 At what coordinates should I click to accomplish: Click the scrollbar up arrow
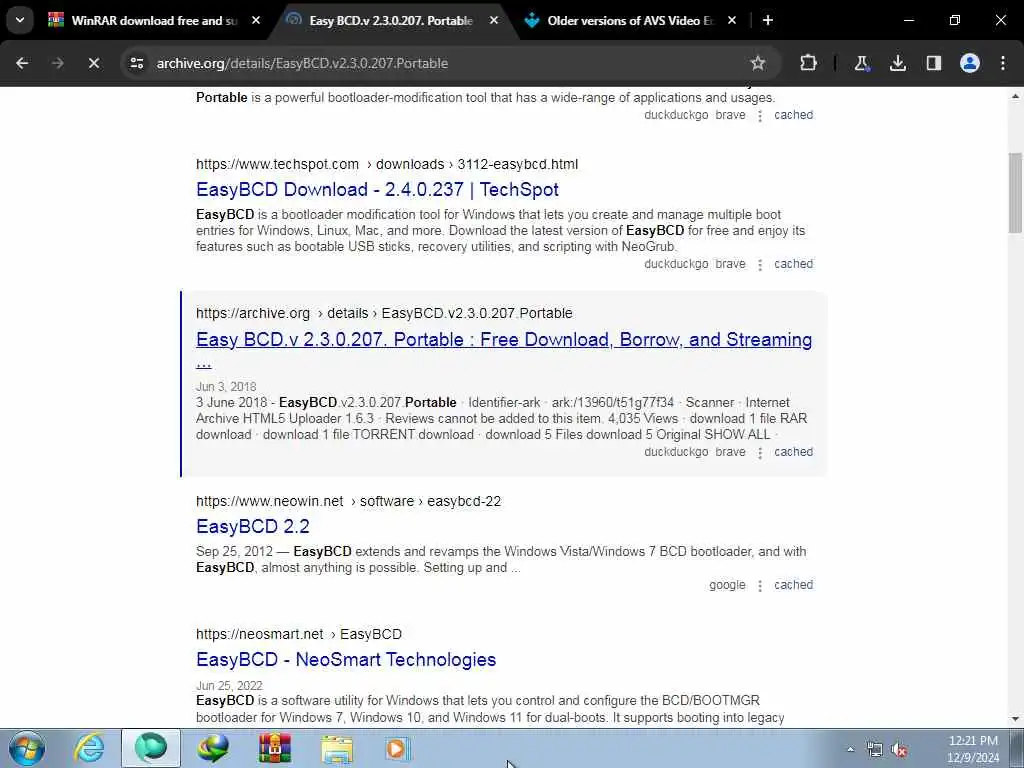coord(1015,96)
